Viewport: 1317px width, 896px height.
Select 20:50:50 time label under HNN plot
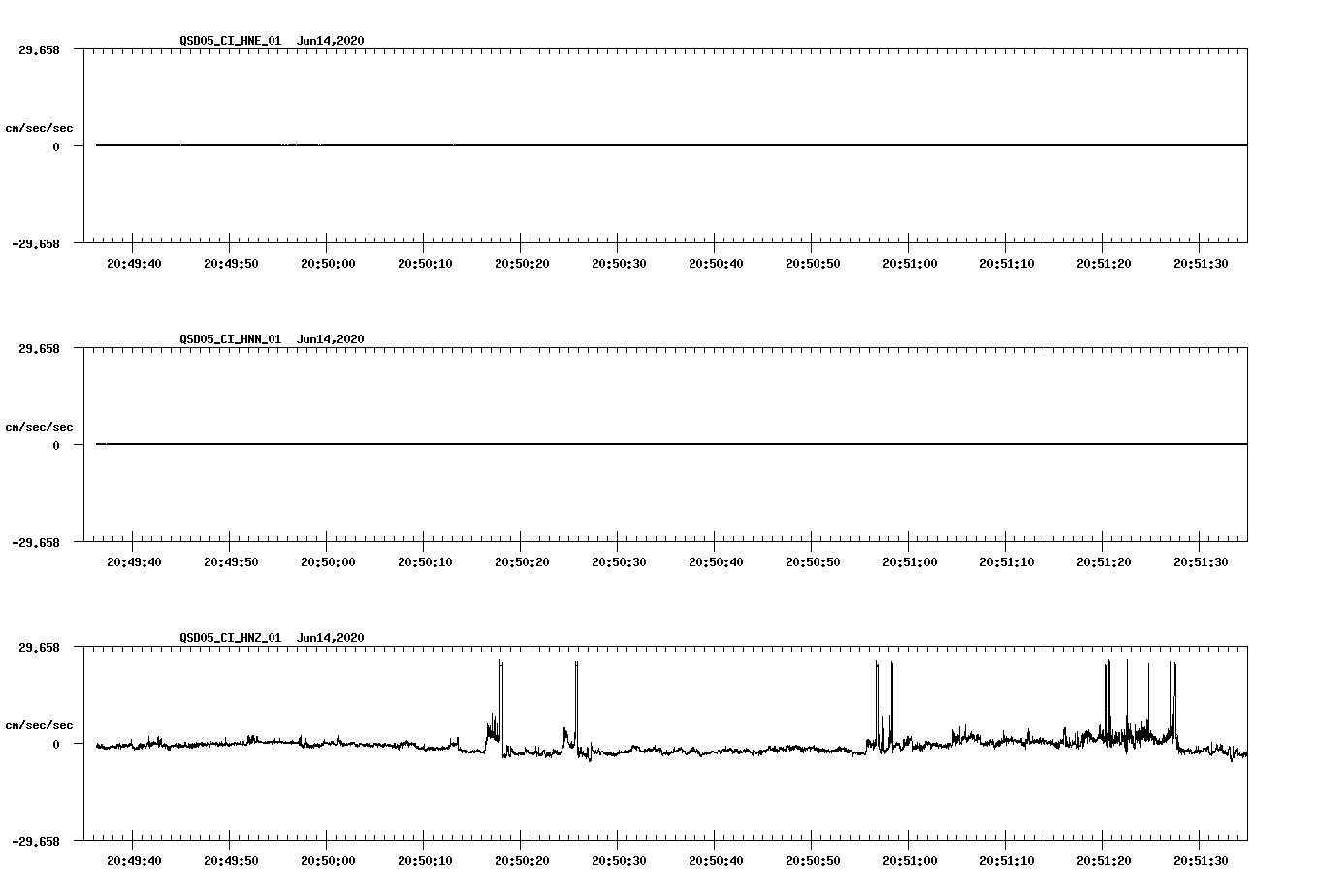813,561
